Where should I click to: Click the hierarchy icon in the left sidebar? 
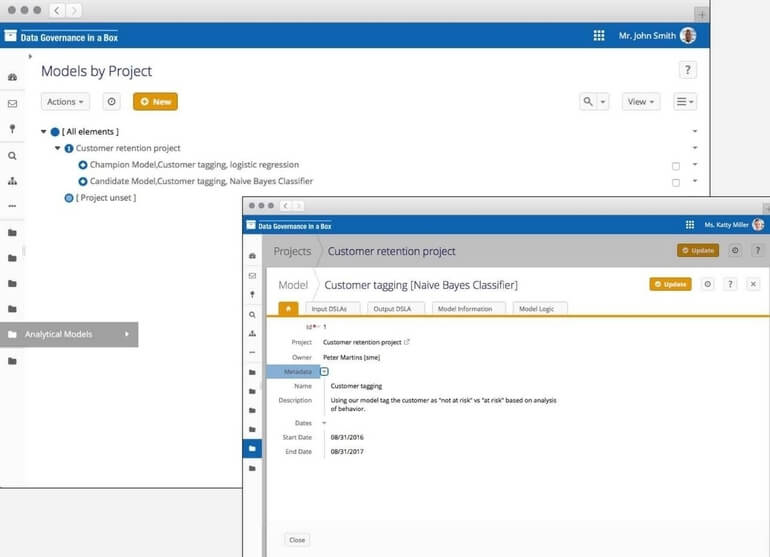pyautogui.click(x=12, y=181)
